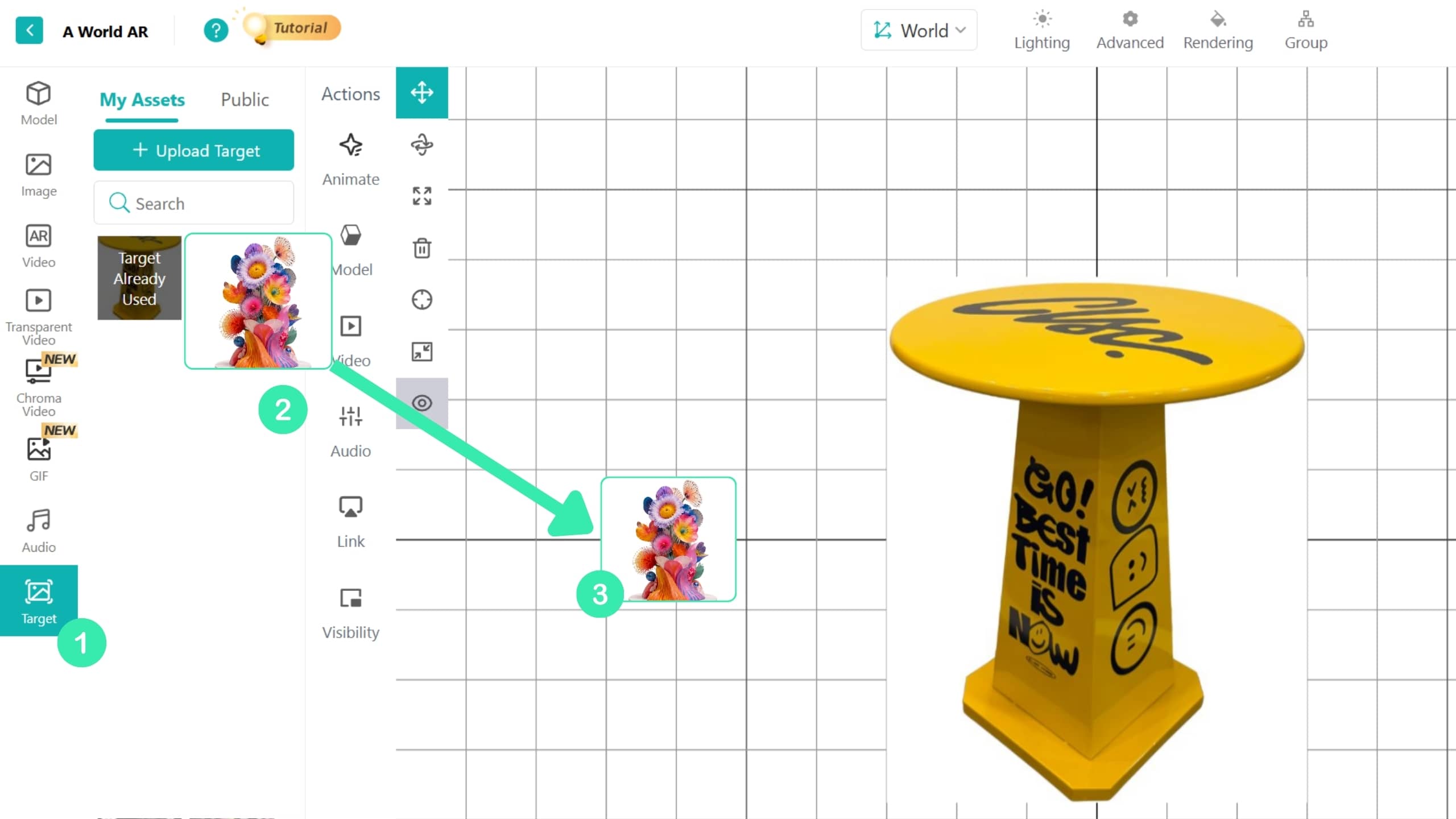1456x819 pixels.
Task: Open Advanced settings gear
Action: click(x=1130, y=30)
